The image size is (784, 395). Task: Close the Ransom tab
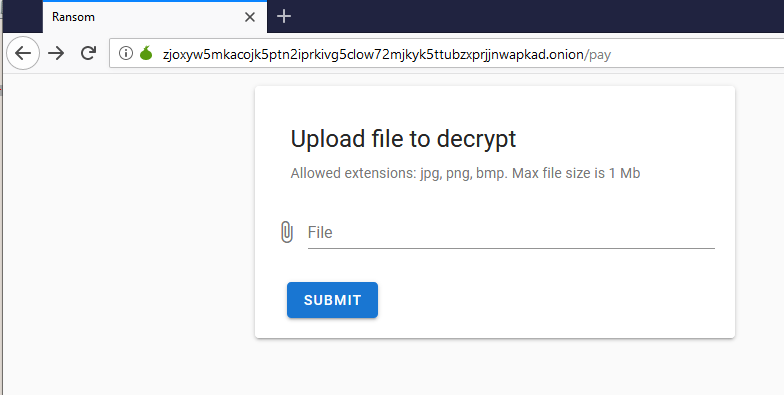click(x=250, y=17)
